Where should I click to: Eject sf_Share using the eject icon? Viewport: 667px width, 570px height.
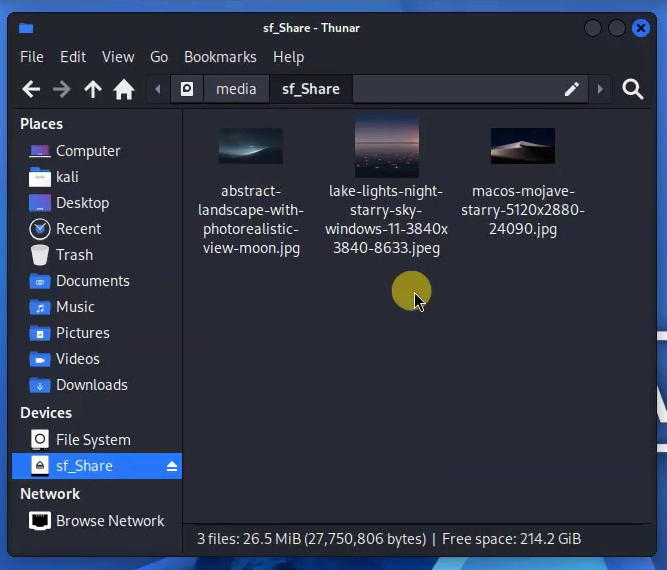tap(172, 466)
